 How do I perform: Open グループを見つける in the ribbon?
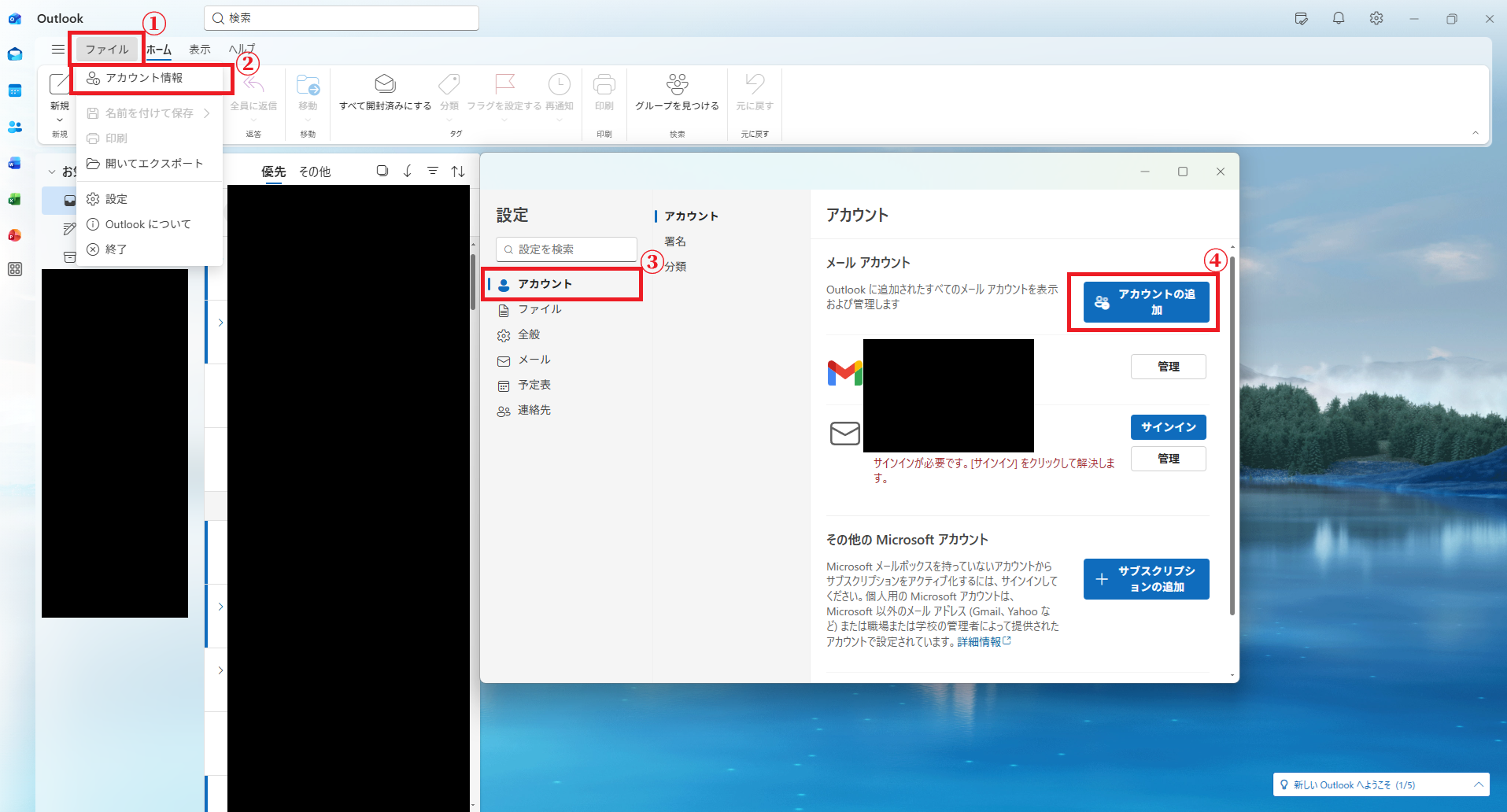point(676,94)
